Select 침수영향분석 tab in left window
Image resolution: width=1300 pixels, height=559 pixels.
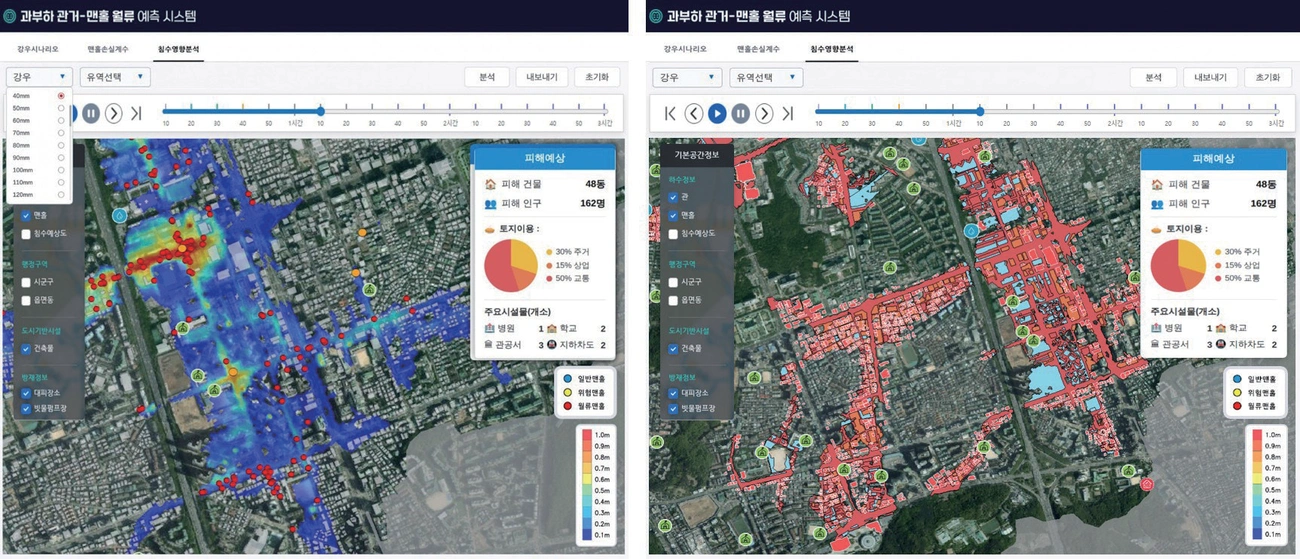(x=178, y=48)
